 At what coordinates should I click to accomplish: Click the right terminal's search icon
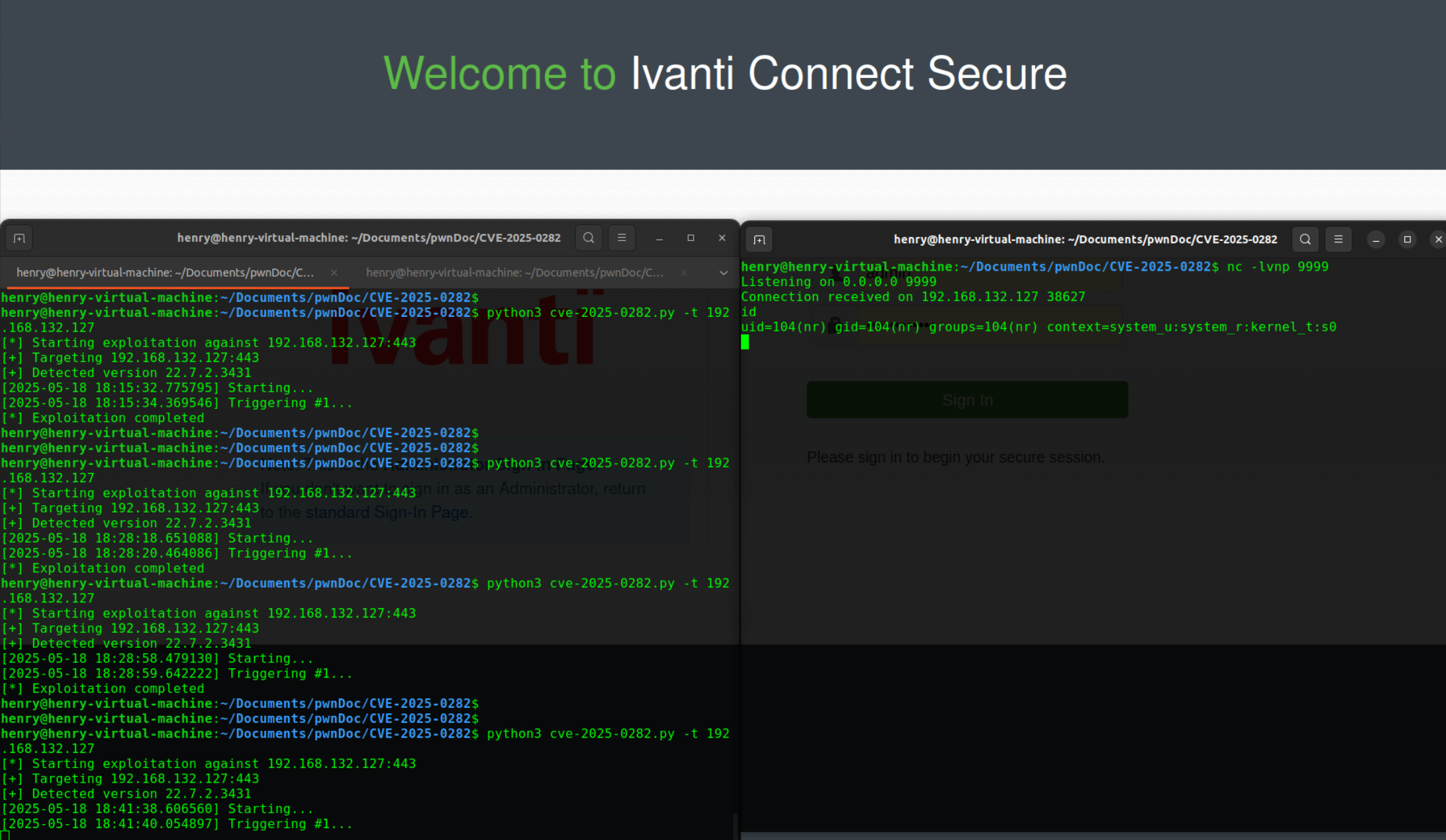1305,240
